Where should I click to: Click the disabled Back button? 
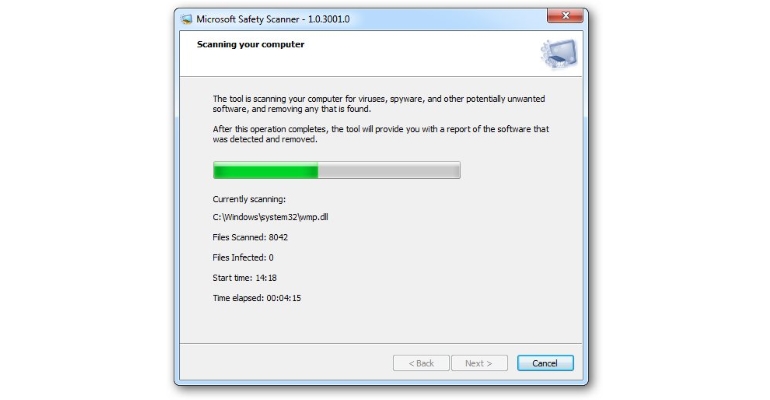(421, 363)
